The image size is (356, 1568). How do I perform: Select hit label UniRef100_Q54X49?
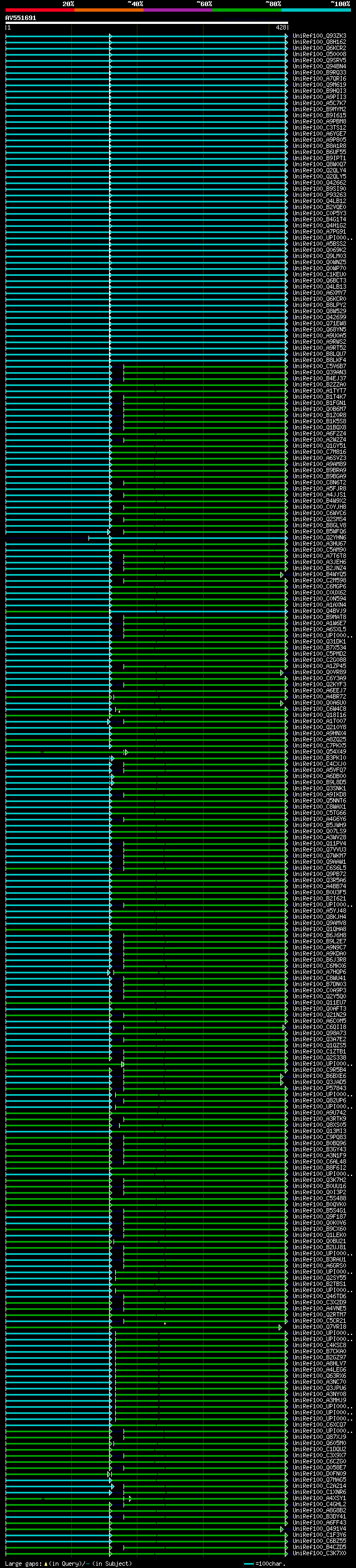coord(319,752)
